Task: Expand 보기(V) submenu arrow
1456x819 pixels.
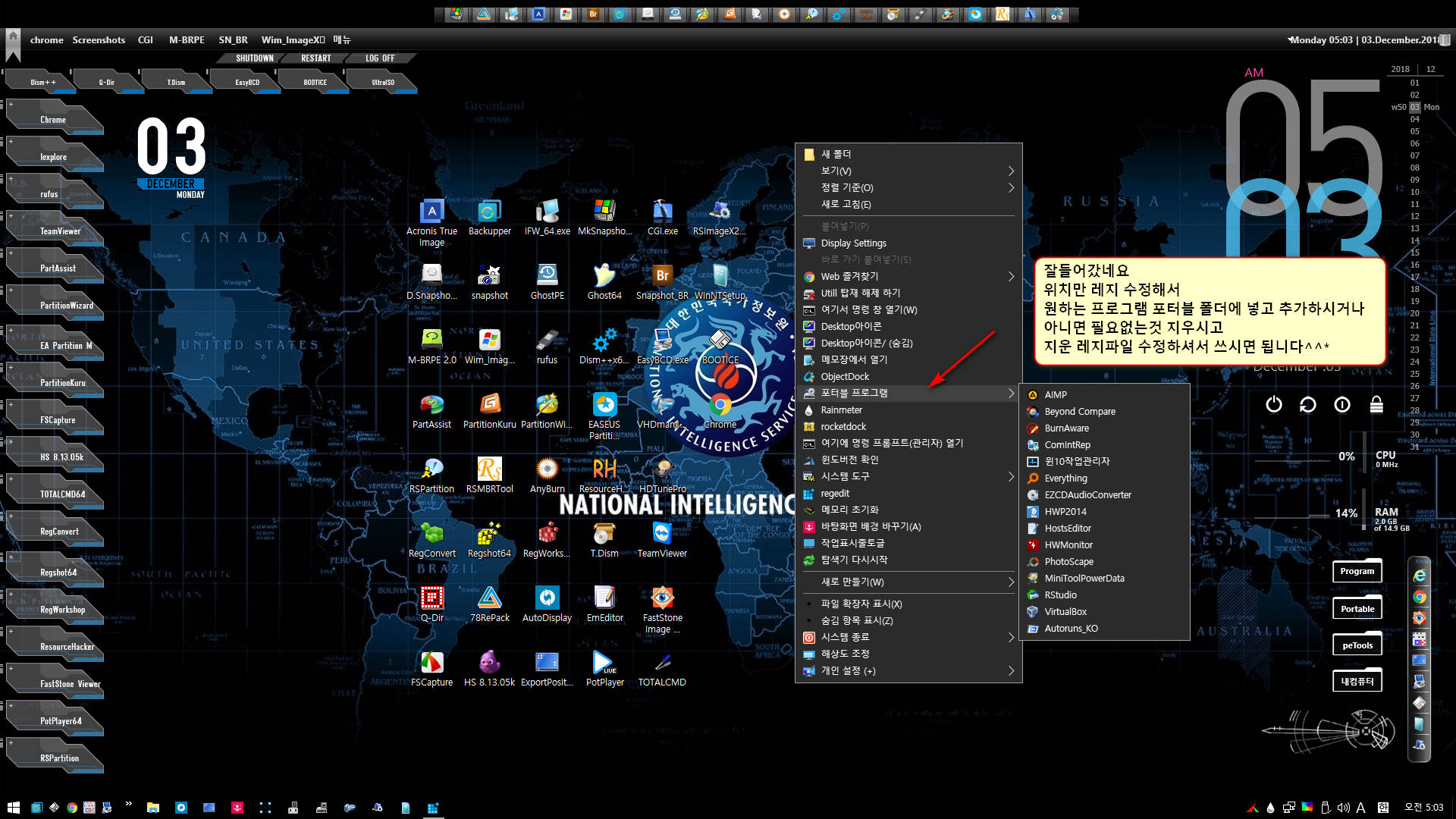Action: [1011, 171]
